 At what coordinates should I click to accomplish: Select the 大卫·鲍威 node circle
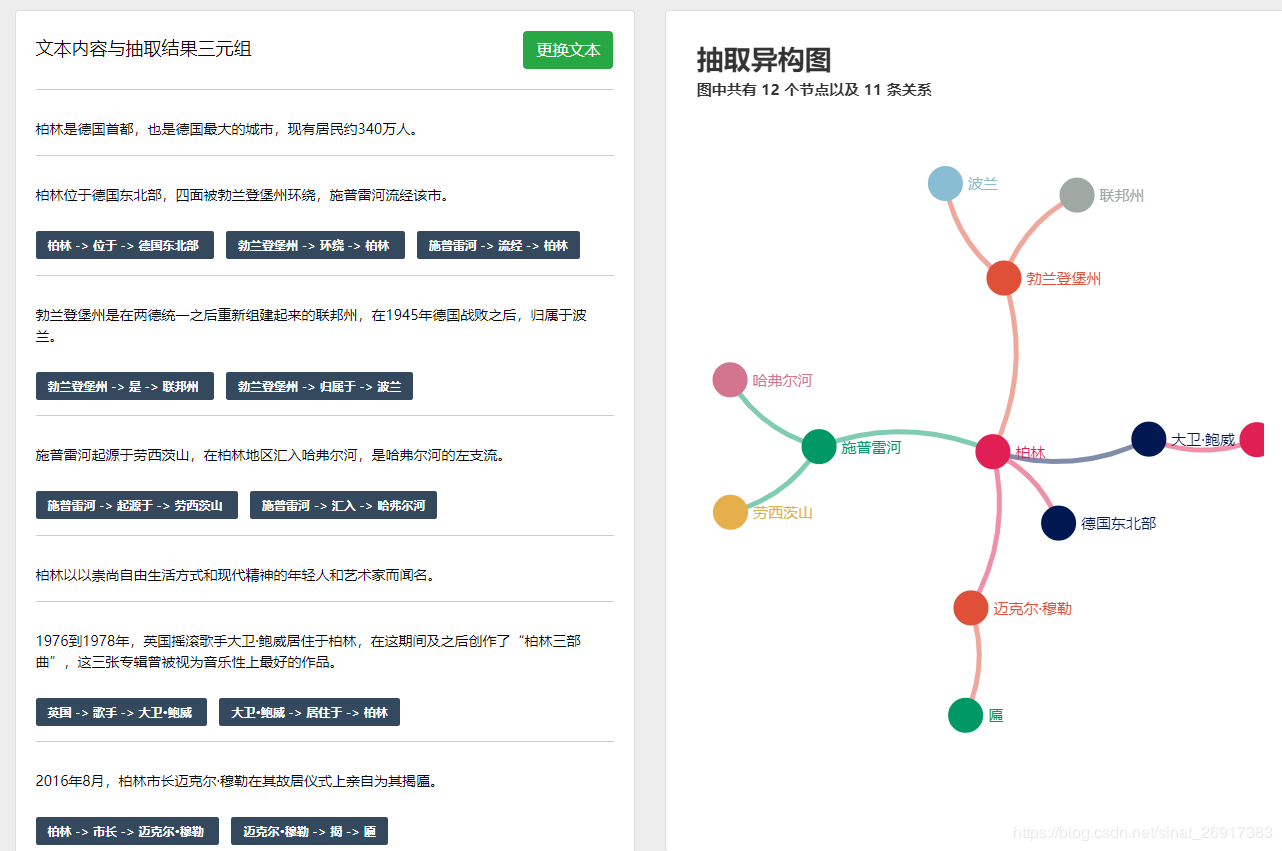(1148, 439)
